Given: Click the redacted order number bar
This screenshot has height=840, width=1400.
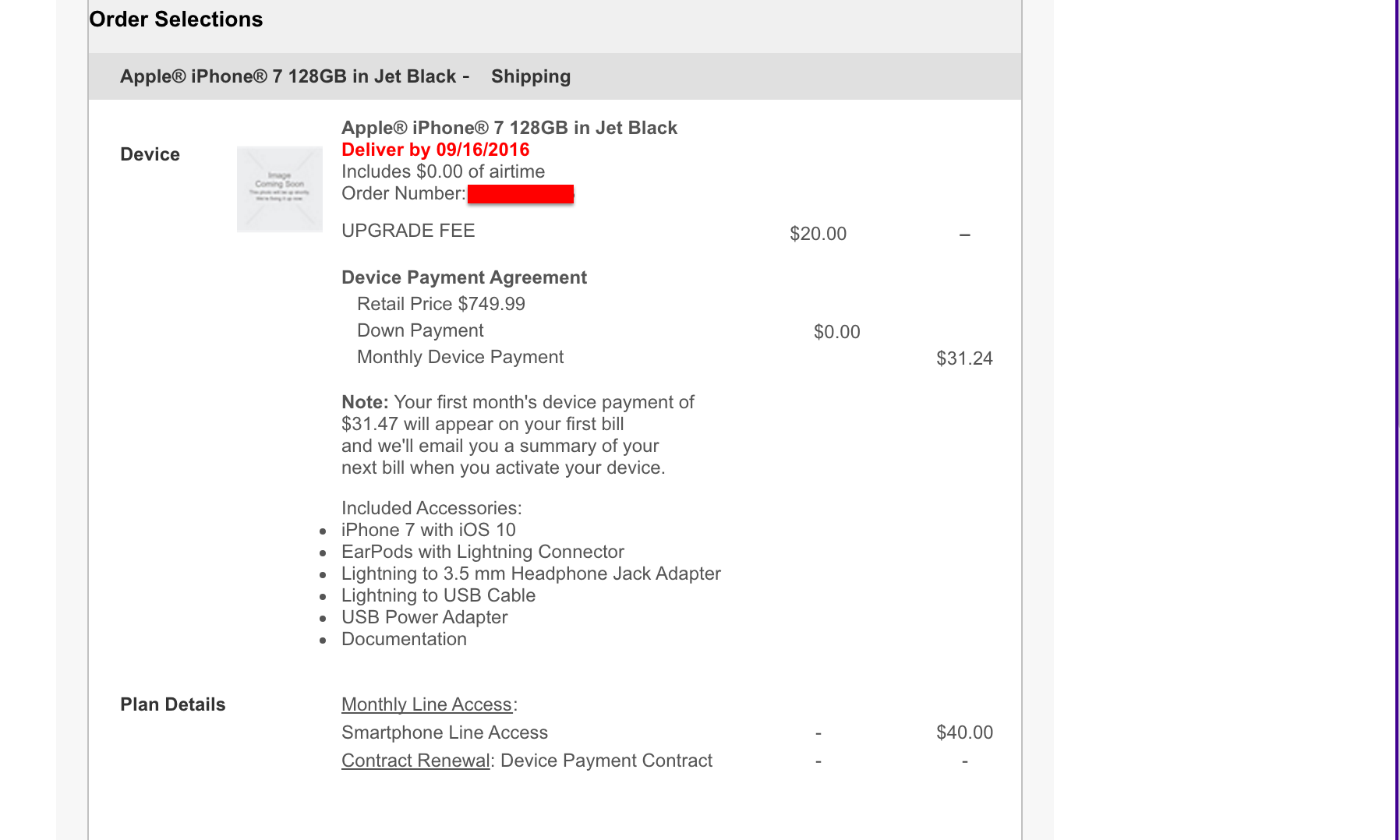Looking at the screenshot, I should tap(521, 194).
